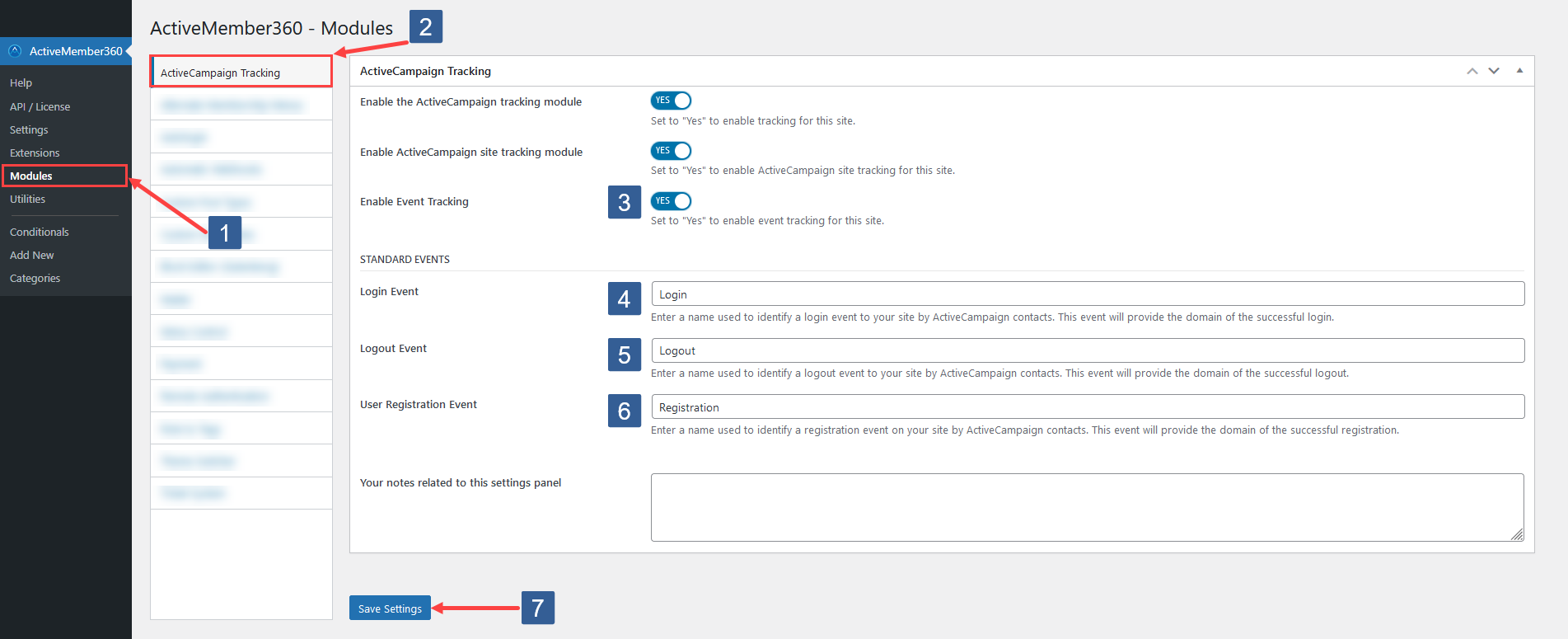Viewport: 1568px width, 639px height.
Task: Click 'Your notes related to this settings panel'
Action: 461,482
